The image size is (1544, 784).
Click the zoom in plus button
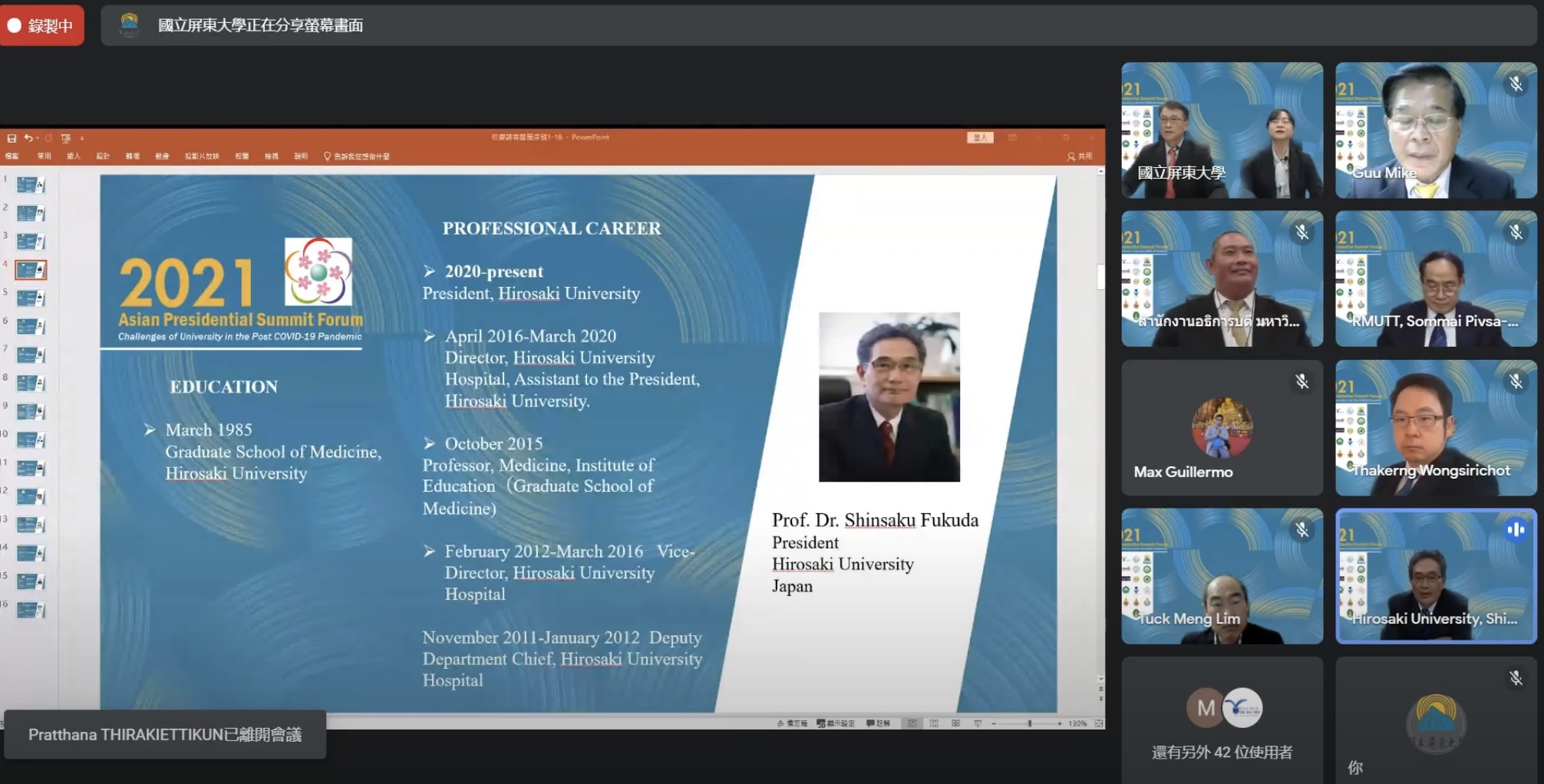click(1060, 723)
